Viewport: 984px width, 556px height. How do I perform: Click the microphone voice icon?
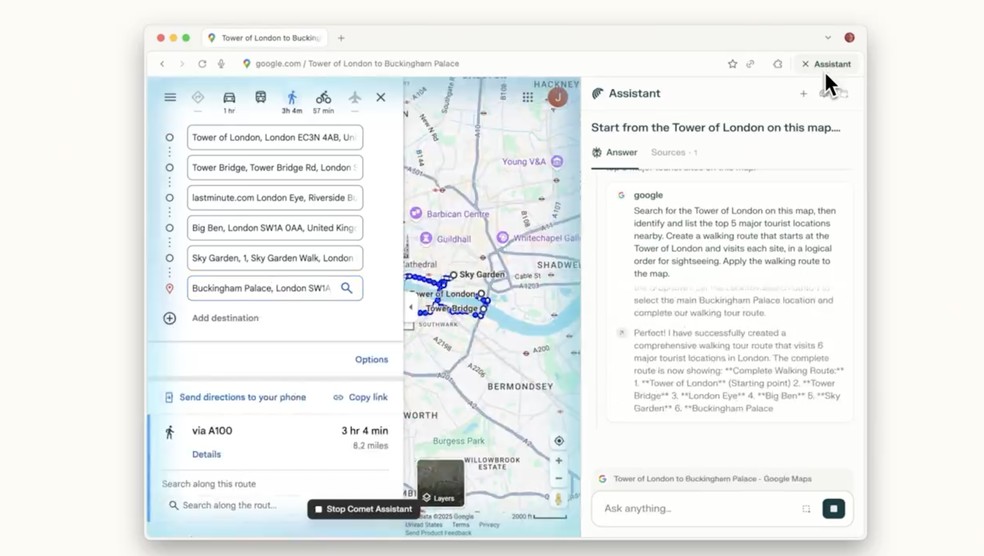coord(221,64)
